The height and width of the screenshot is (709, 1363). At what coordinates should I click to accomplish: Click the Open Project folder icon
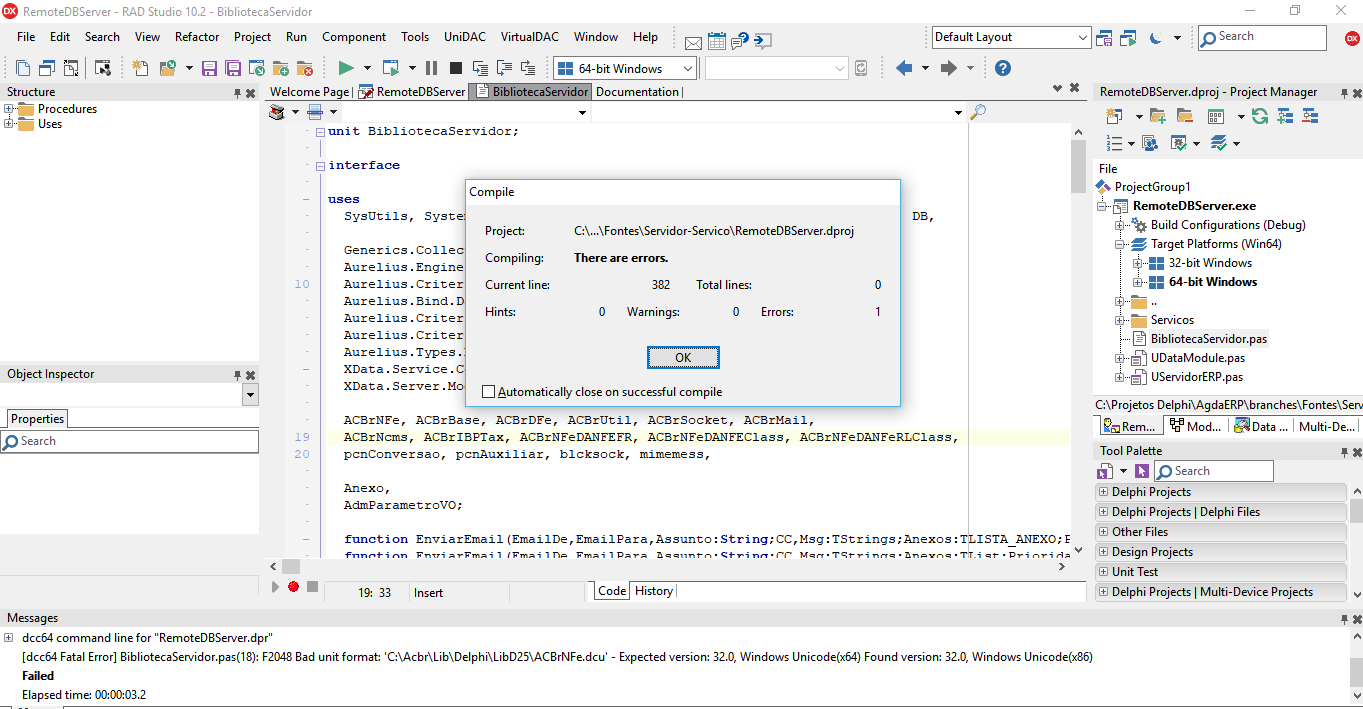(x=166, y=68)
